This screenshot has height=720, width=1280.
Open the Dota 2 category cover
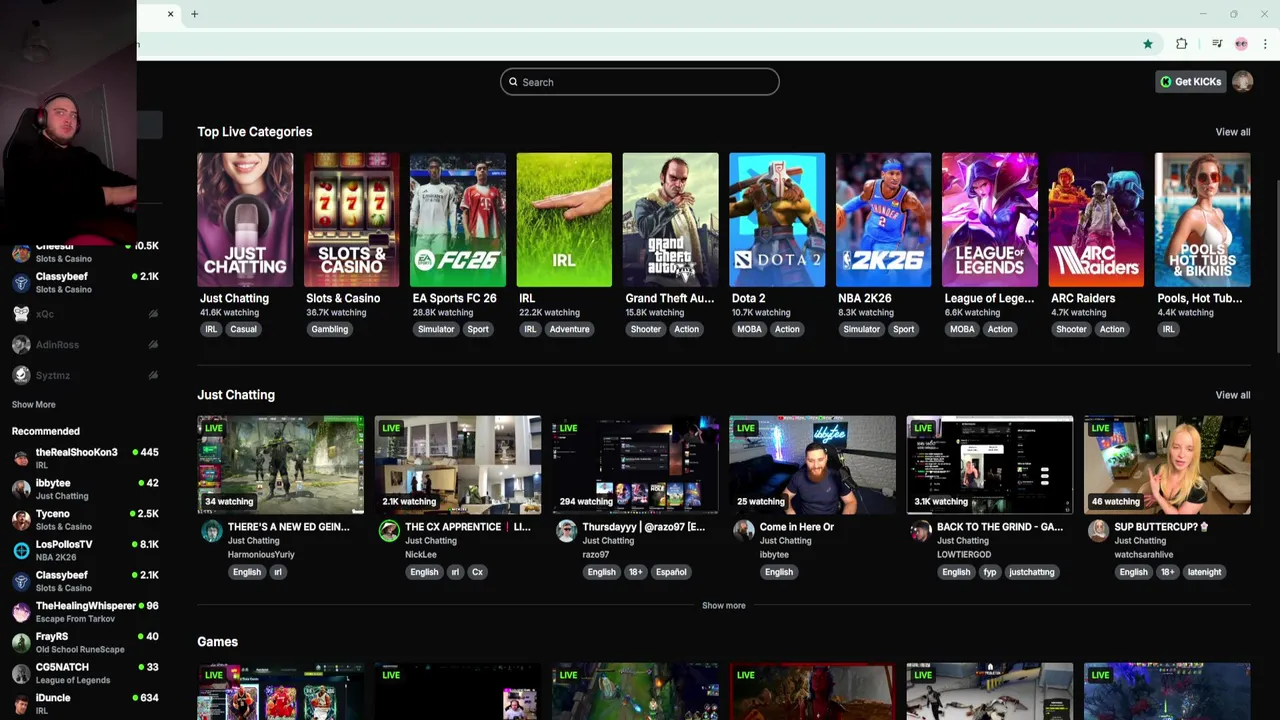[777, 220]
